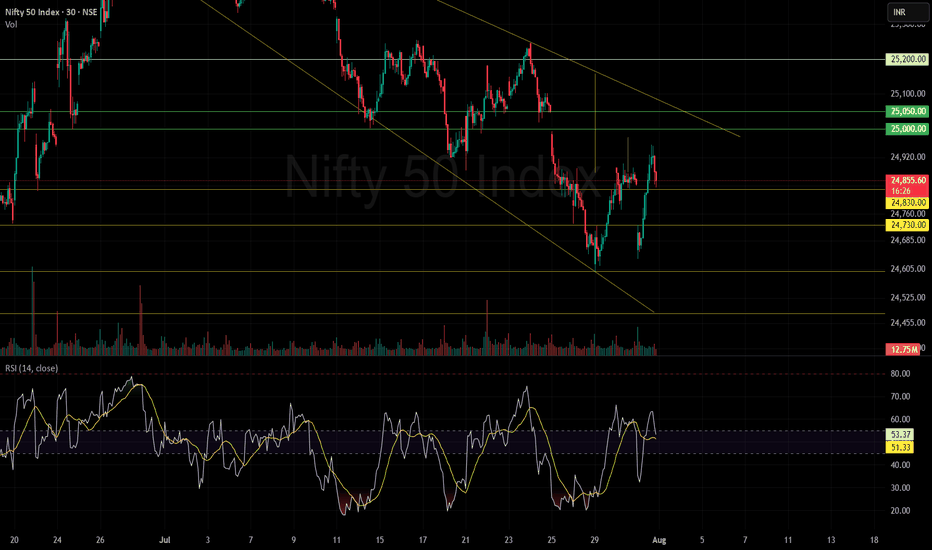
Task: Select the green 25,050.00 level label
Action: (x=908, y=111)
